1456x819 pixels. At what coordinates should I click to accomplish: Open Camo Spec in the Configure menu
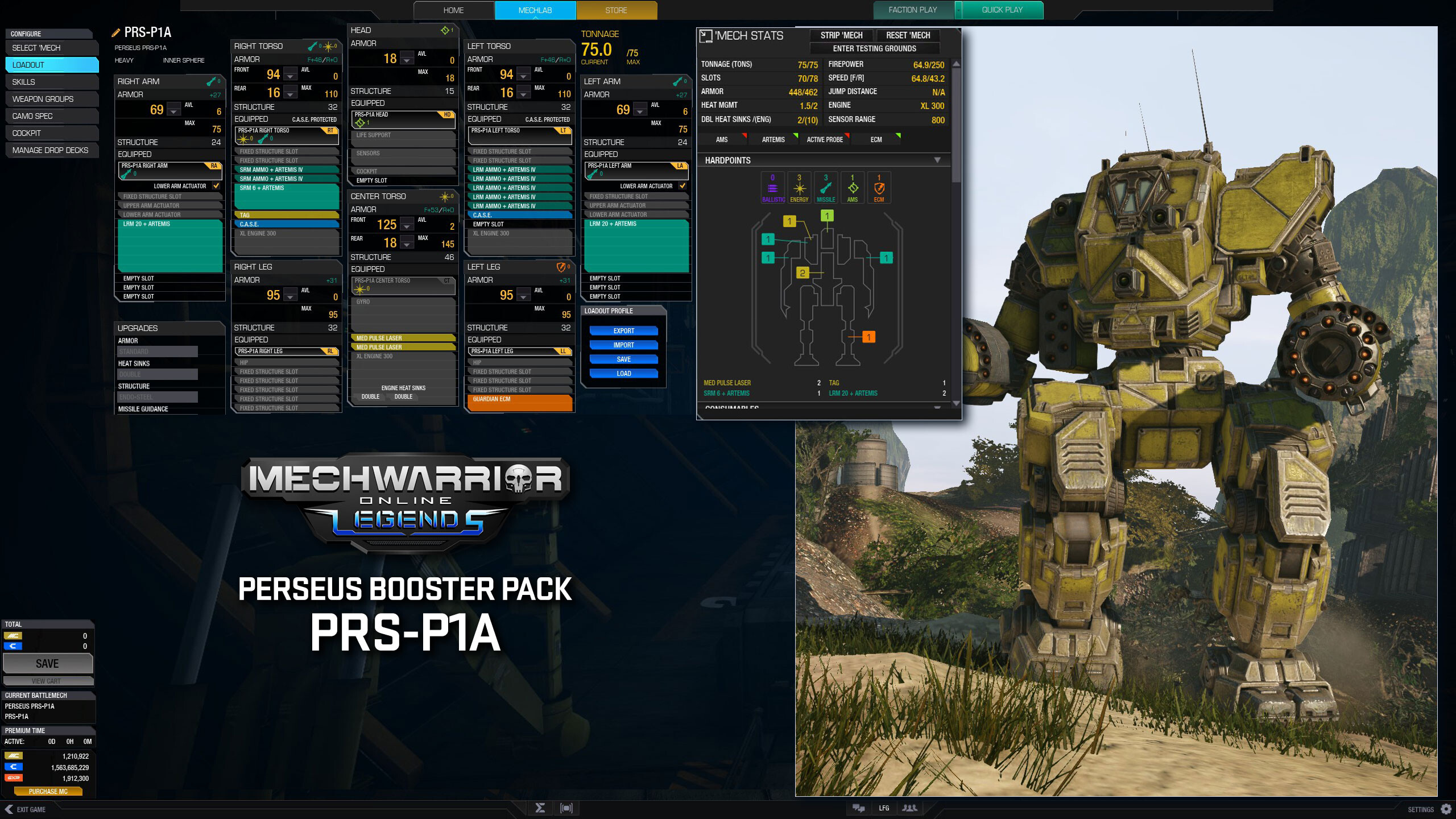52,116
